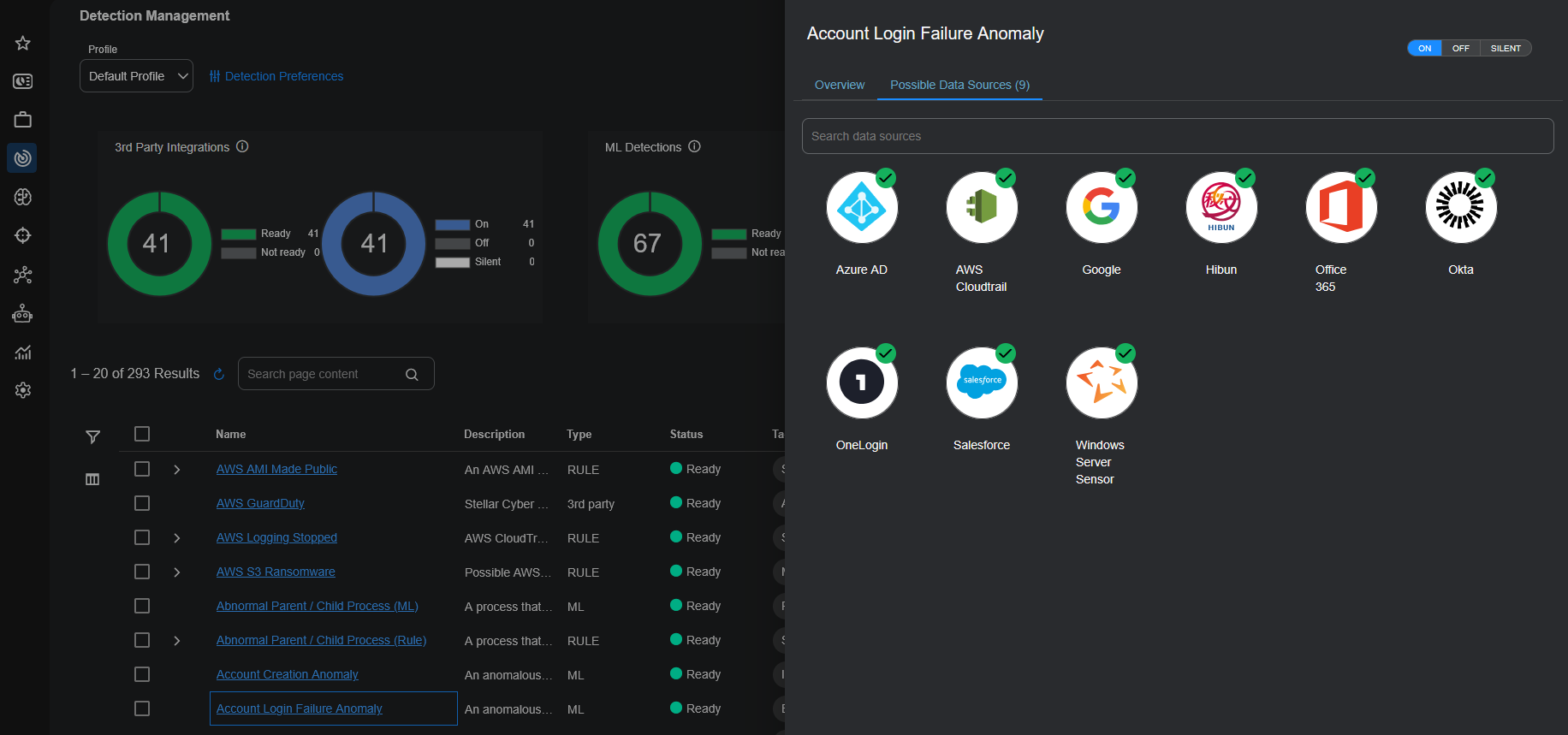
Task: Click the filter funnel icon above table
Action: coord(93,437)
